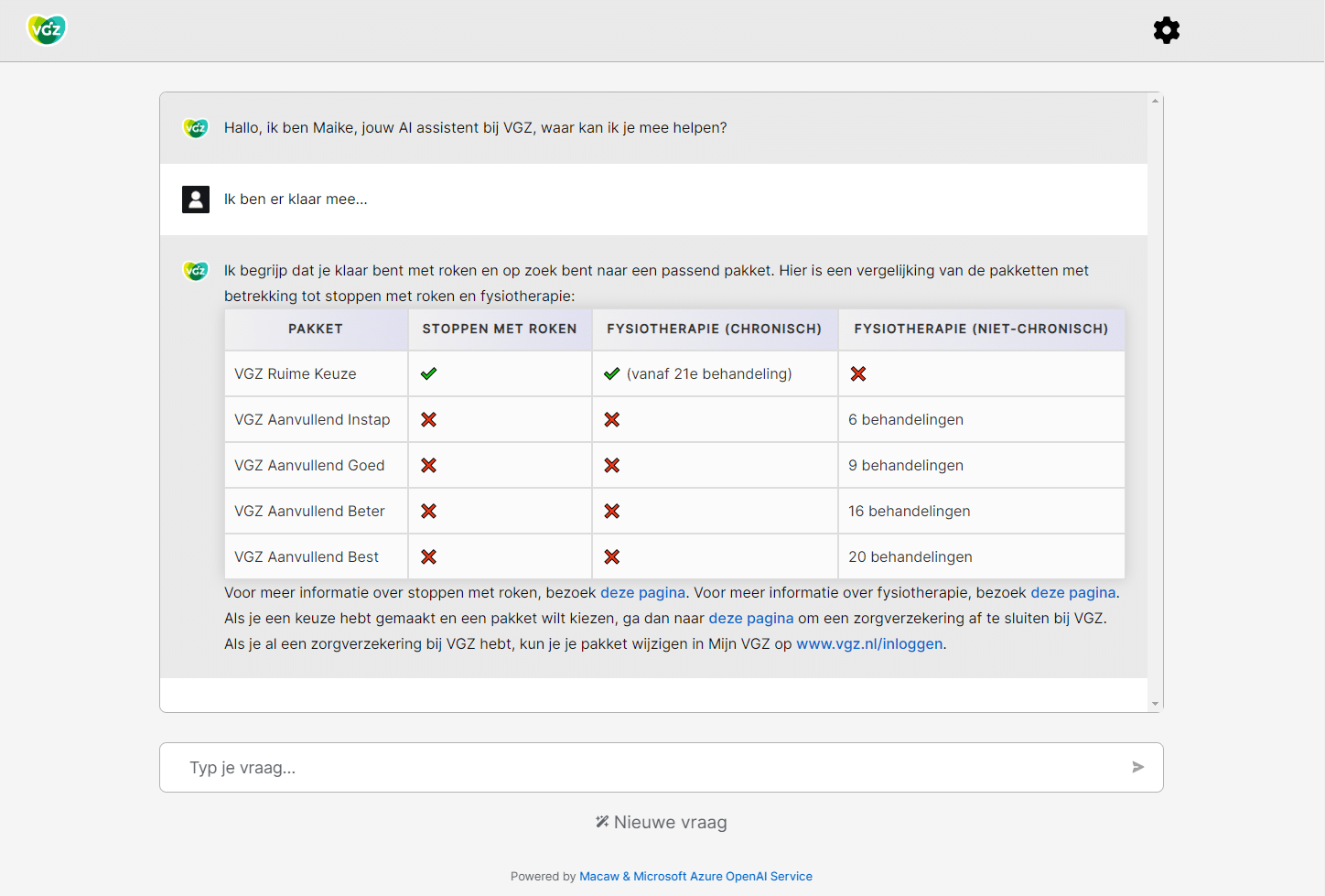The height and width of the screenshot is (896, 1325).
Task: Open 'deze pagina' link about fysiotherapie
Action: click(1072, 592)
